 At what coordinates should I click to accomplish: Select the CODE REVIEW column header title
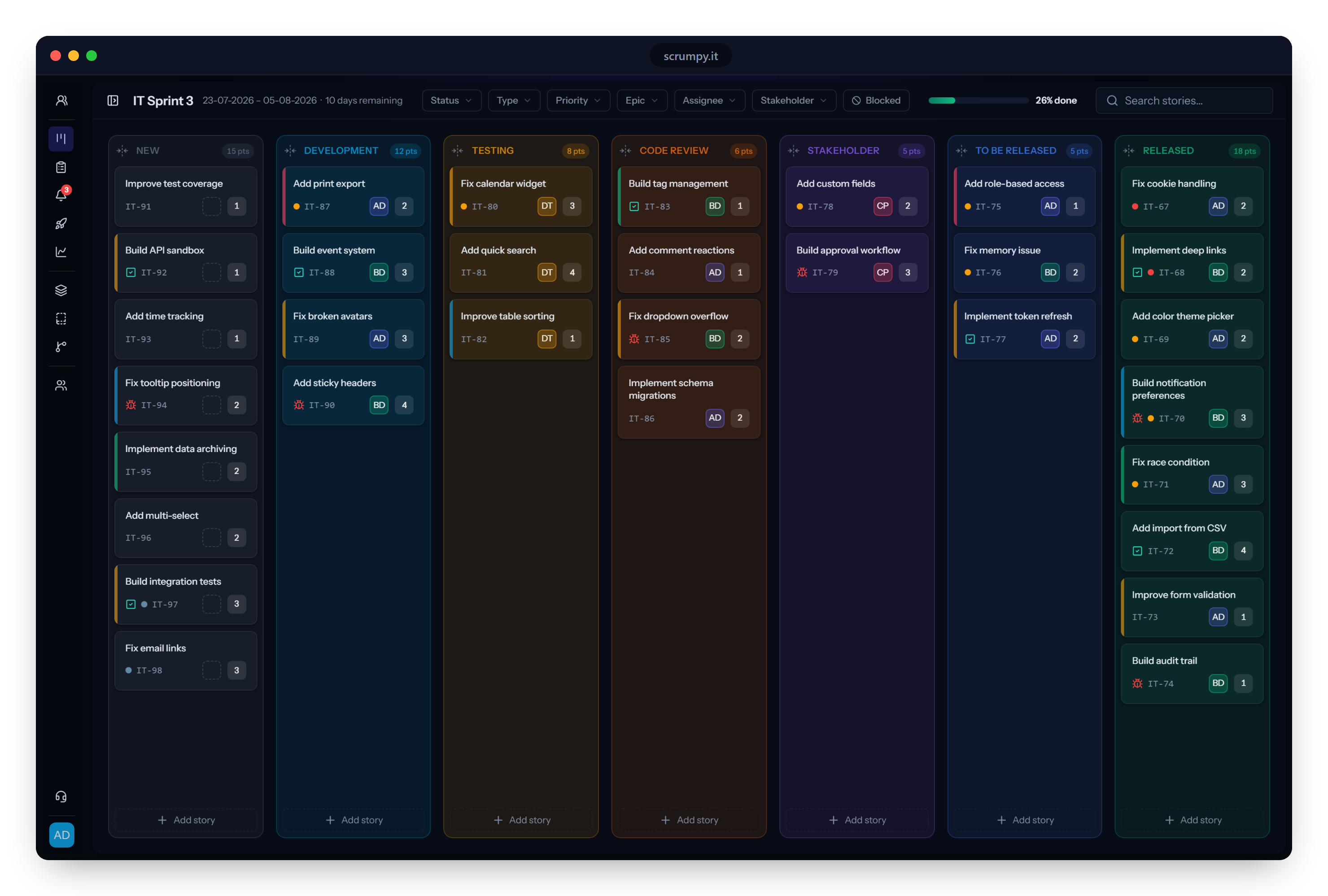674,151
